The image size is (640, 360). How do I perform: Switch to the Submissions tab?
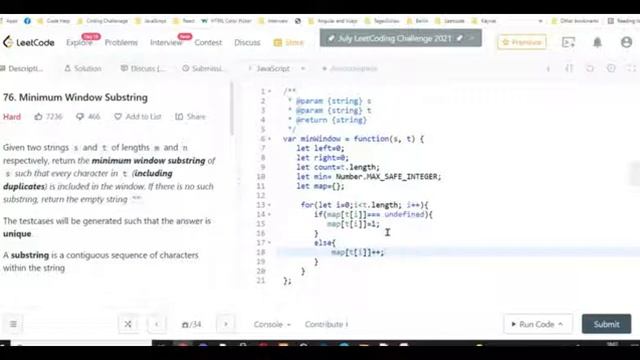click(x=203, y=69)
